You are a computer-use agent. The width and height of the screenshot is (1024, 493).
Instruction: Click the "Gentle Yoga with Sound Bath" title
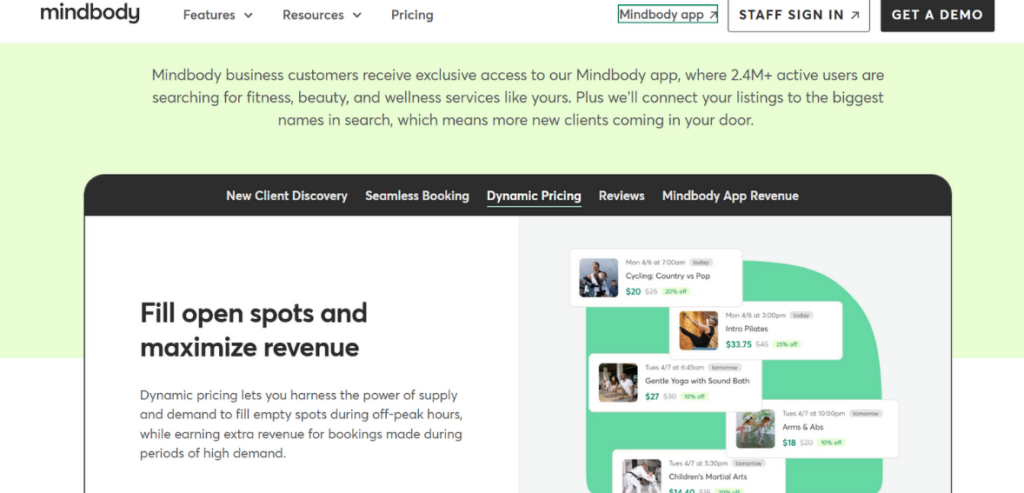click(x=697, y=381)
